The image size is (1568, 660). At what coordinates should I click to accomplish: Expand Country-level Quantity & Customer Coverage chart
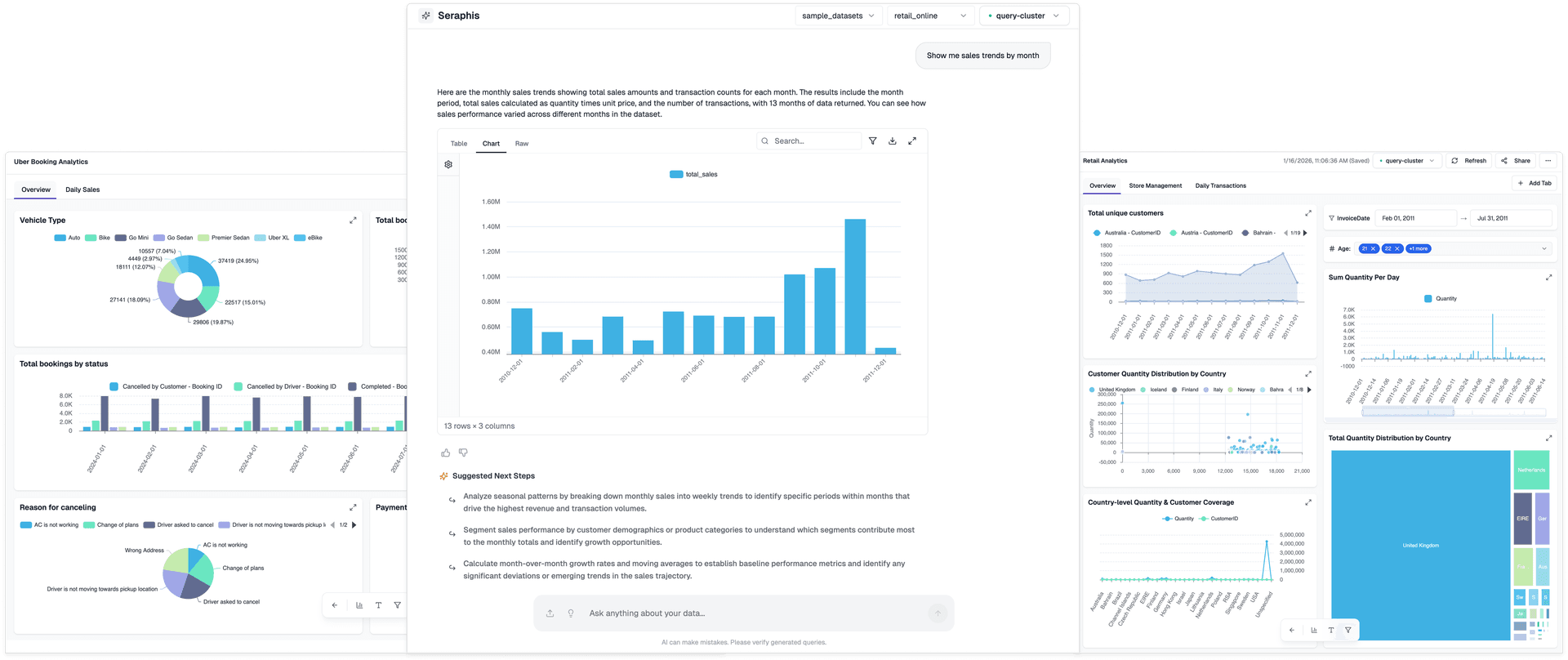coord(1307,502)
